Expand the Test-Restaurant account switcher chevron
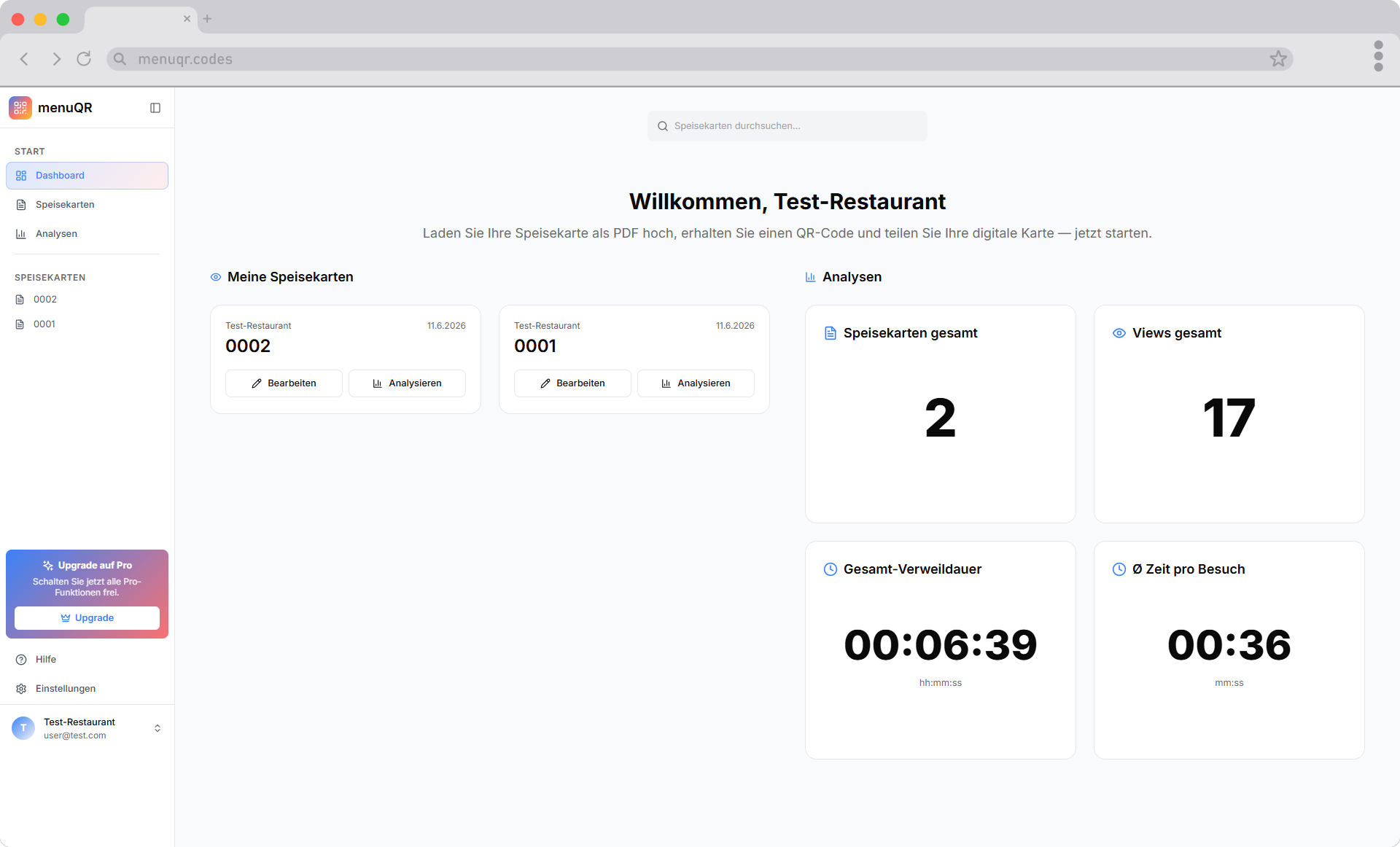 pos(157,728)
